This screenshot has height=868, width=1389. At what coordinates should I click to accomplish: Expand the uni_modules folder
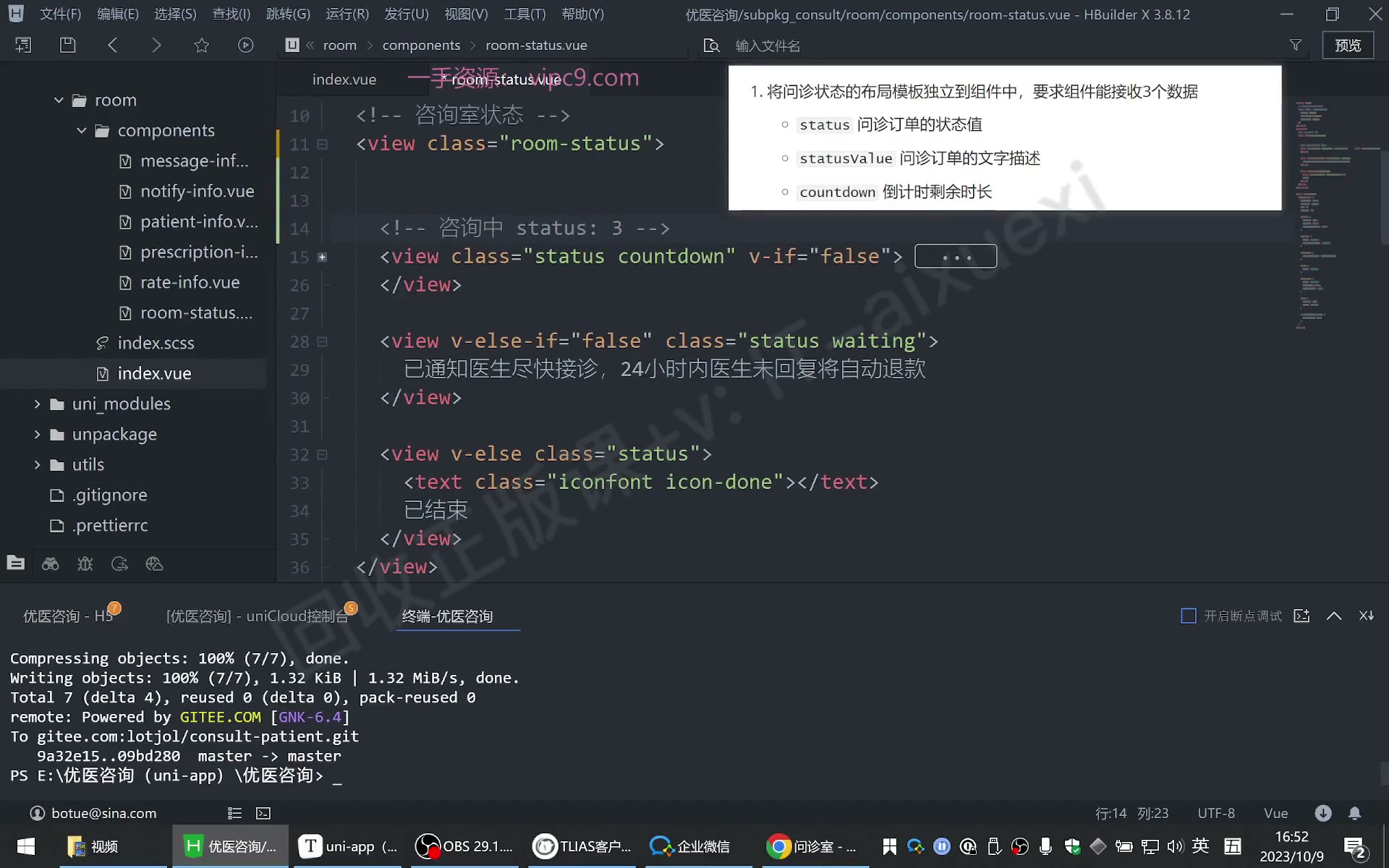point(37,404)
